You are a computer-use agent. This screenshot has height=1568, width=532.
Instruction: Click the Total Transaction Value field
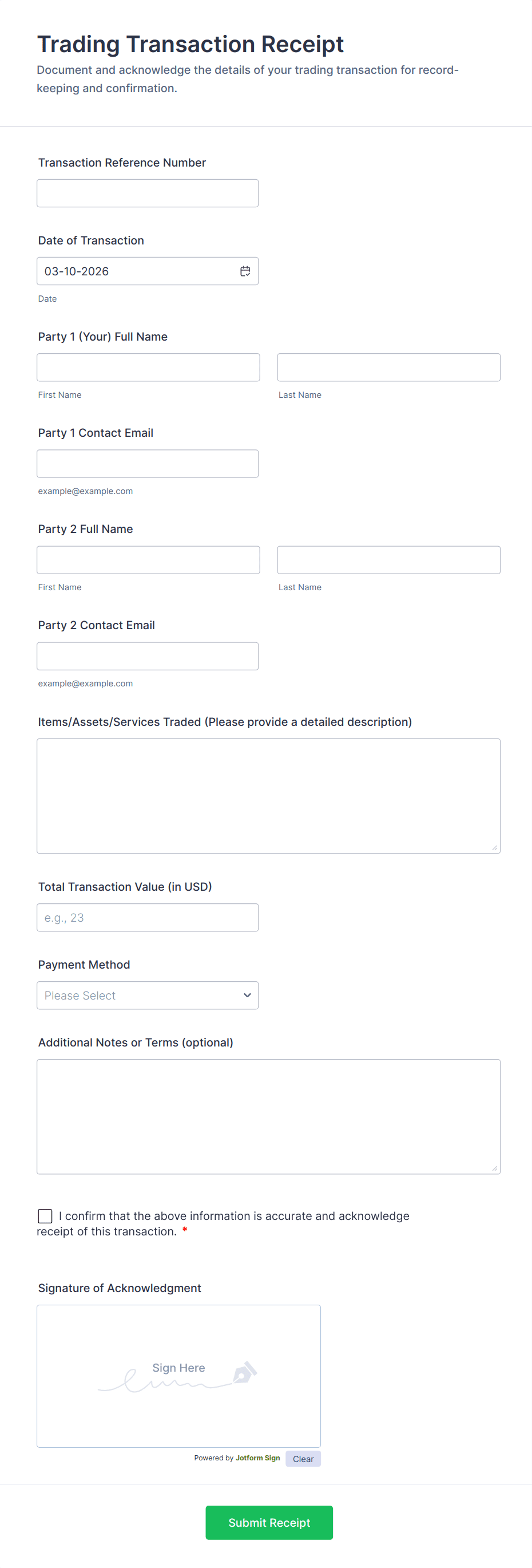click(x=147, y=917)
